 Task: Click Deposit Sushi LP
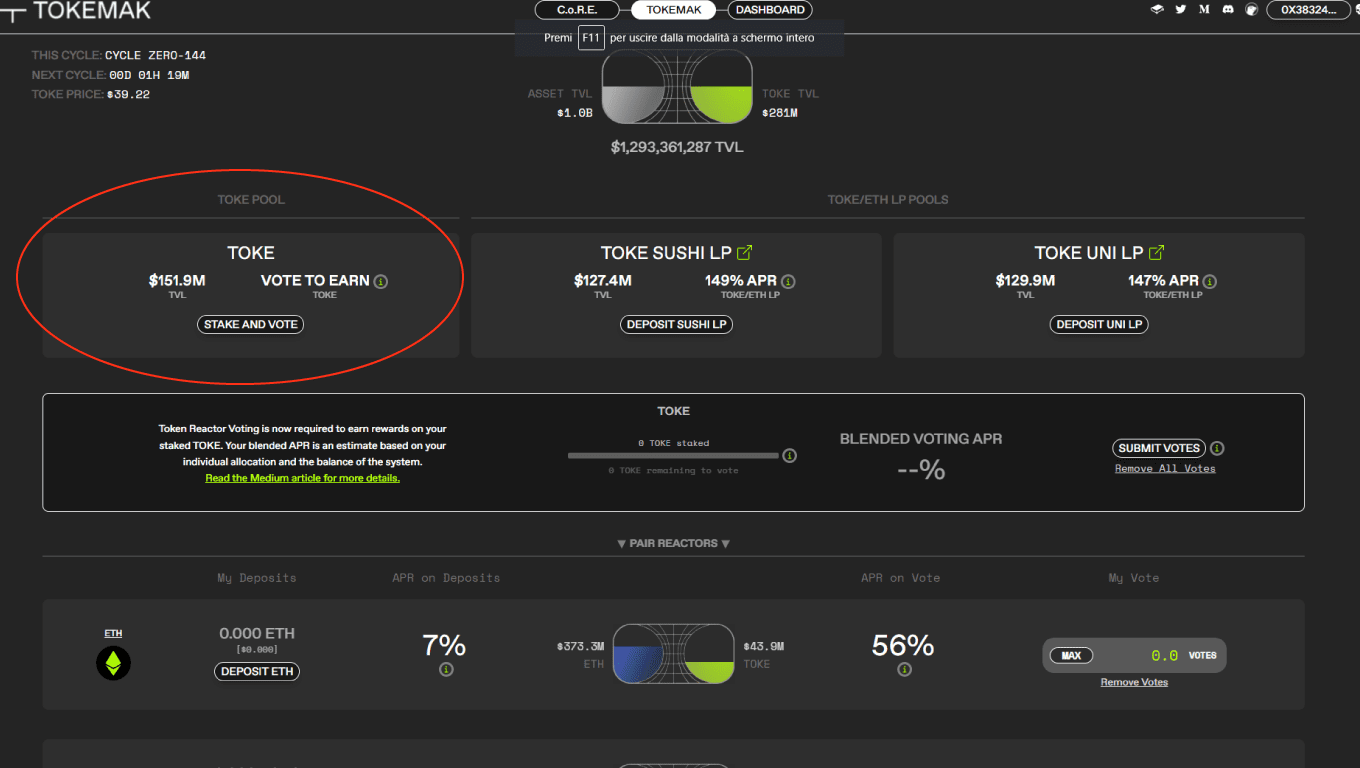point(676,324)
